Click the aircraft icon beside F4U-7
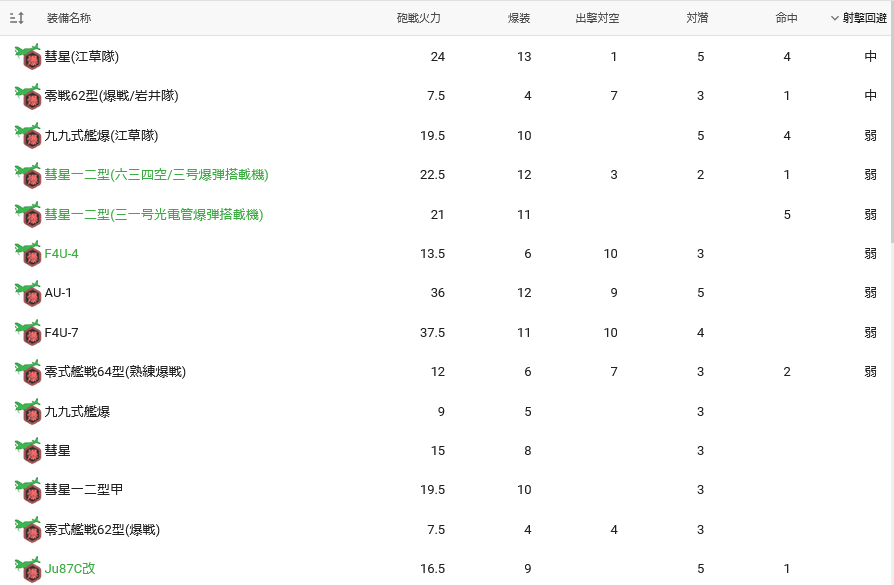 click(x=29, y=332)
